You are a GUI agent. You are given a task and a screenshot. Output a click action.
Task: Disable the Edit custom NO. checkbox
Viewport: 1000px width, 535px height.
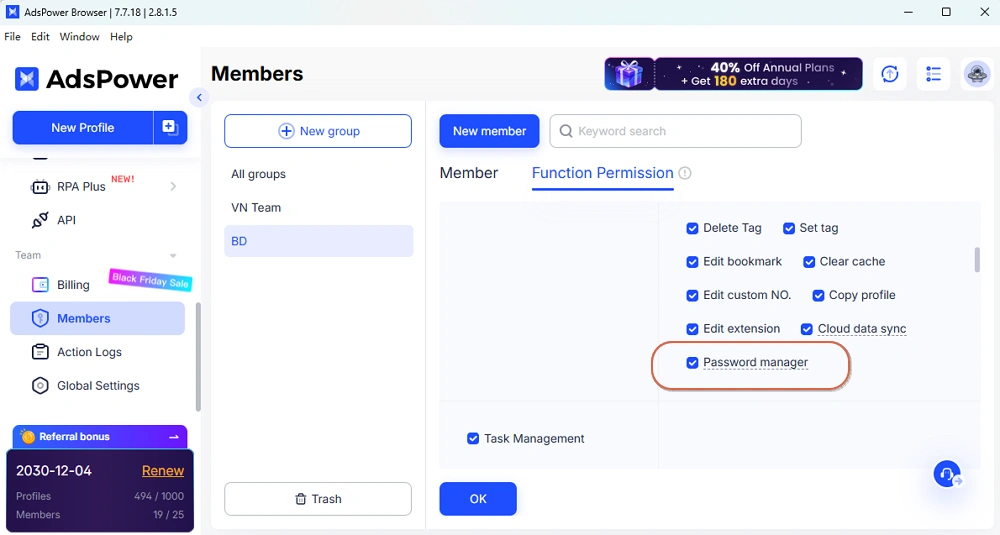coord(692,295)
